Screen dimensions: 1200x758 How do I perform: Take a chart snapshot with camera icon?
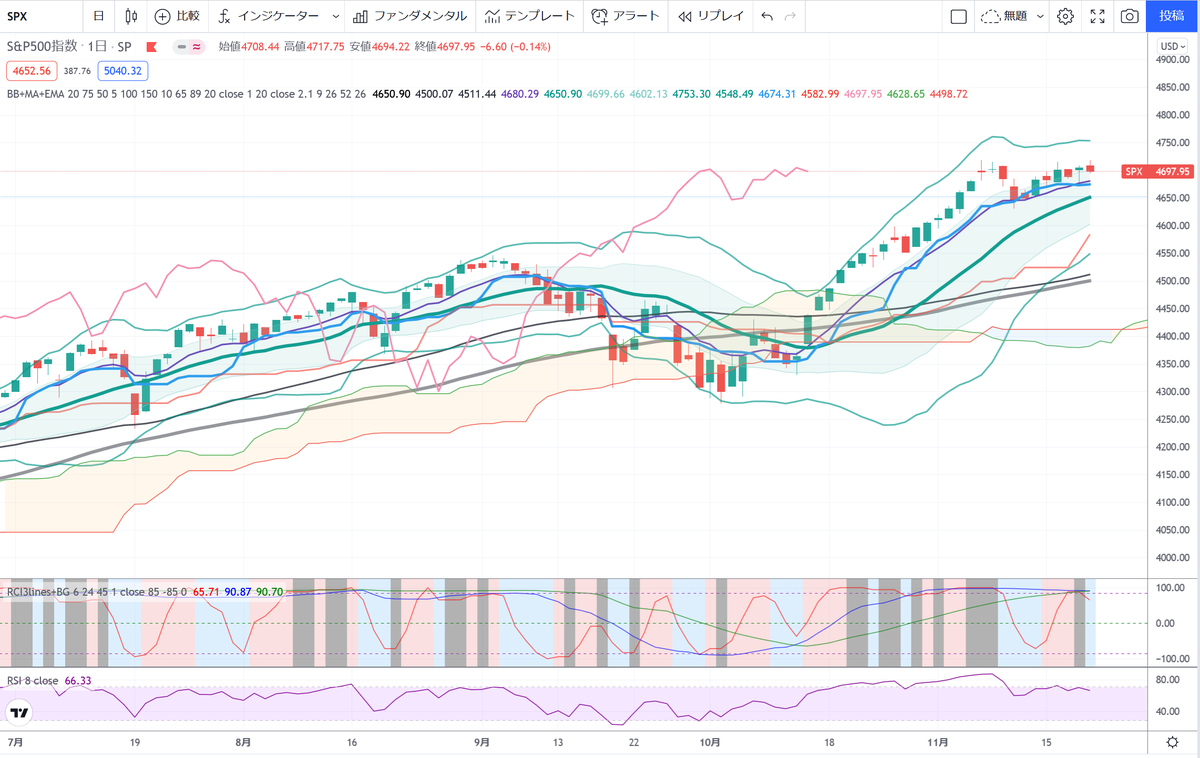1129,16
